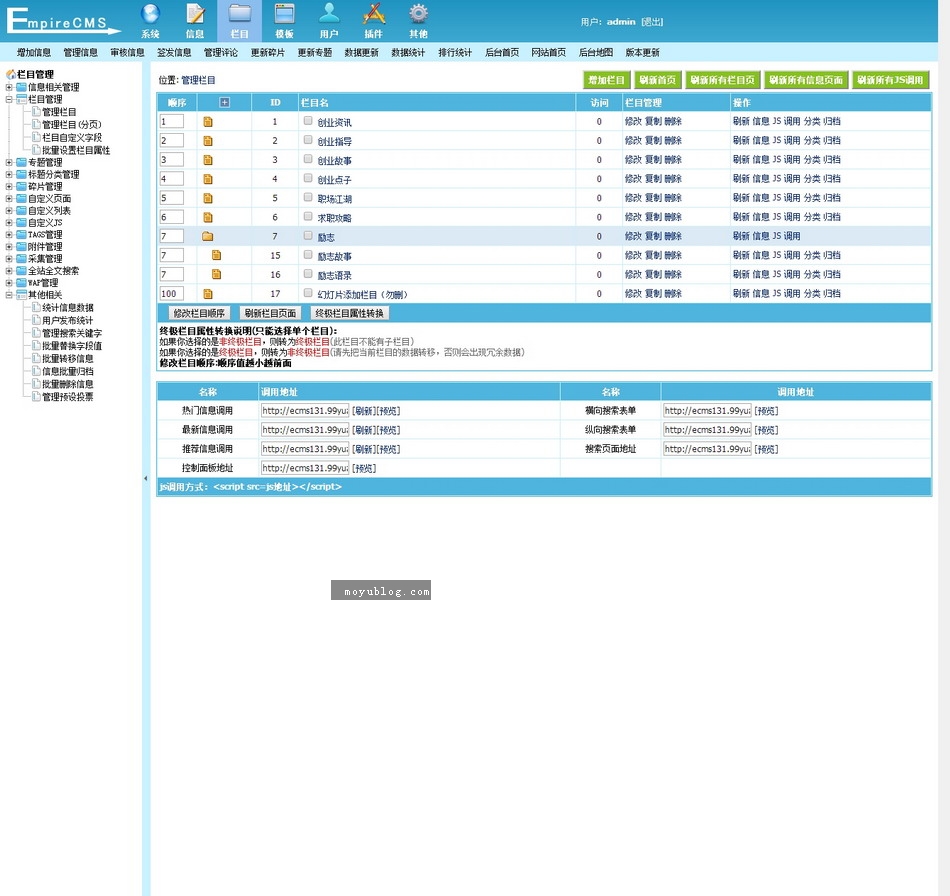
Task: Click the page icon in 创业指导 row
Action: point(208,141)
